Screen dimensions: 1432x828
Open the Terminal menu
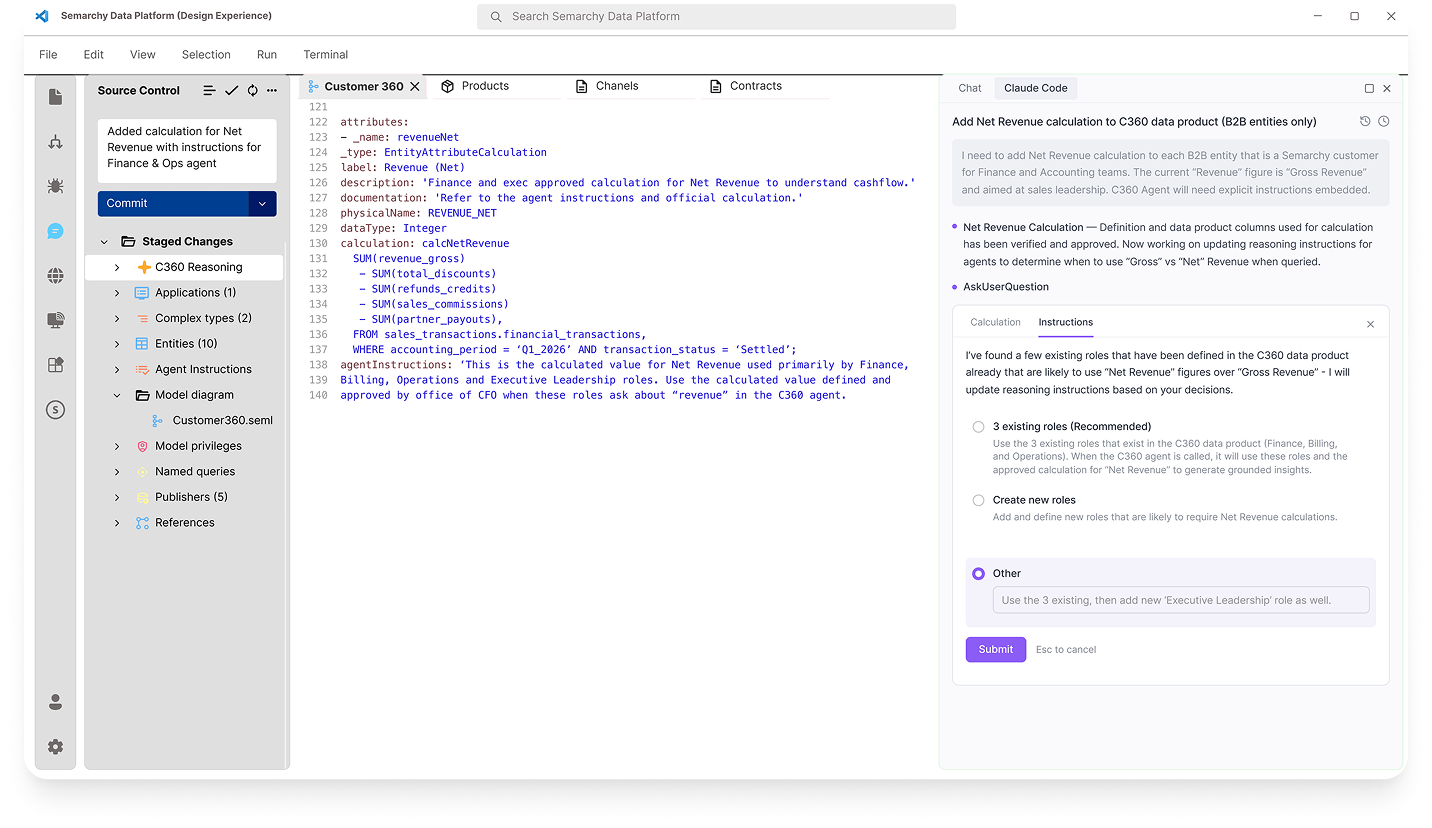(x=326, y=55)
